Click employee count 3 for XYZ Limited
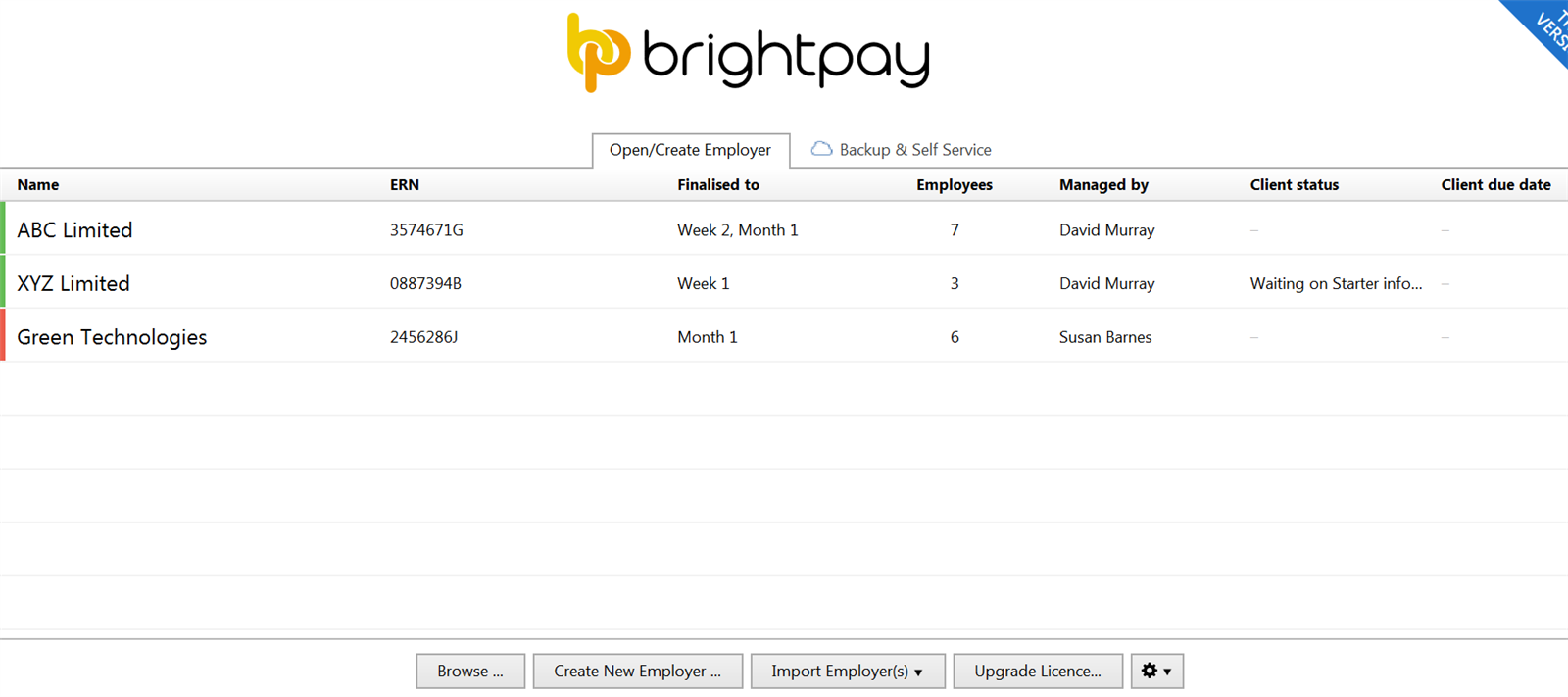 pyautogui.click(x=955, y=284)
